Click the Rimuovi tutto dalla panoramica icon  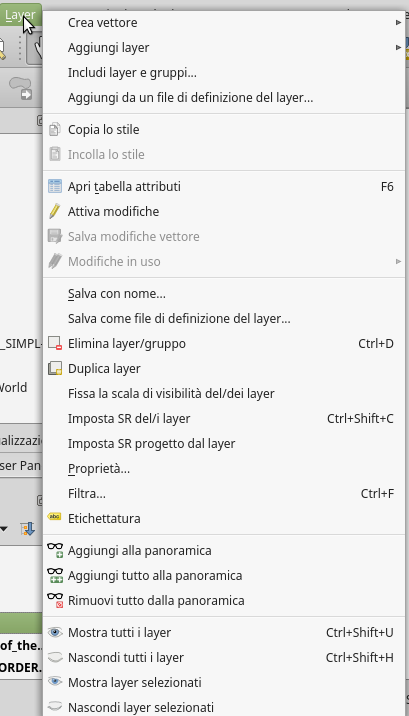(55, 600)
